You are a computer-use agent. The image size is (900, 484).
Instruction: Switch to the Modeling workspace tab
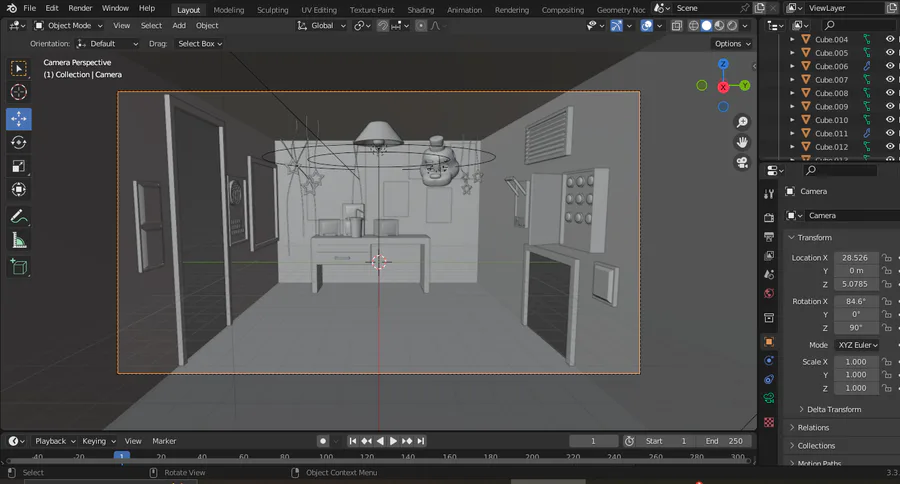point(228,10)
